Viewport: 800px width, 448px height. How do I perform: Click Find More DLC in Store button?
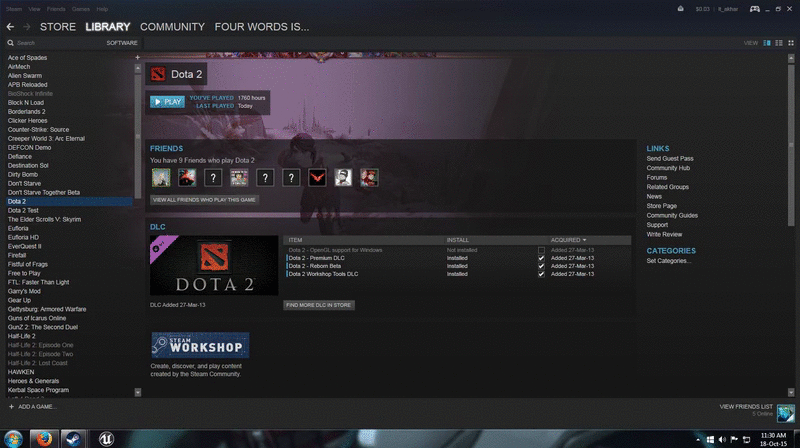pos(319,305)
